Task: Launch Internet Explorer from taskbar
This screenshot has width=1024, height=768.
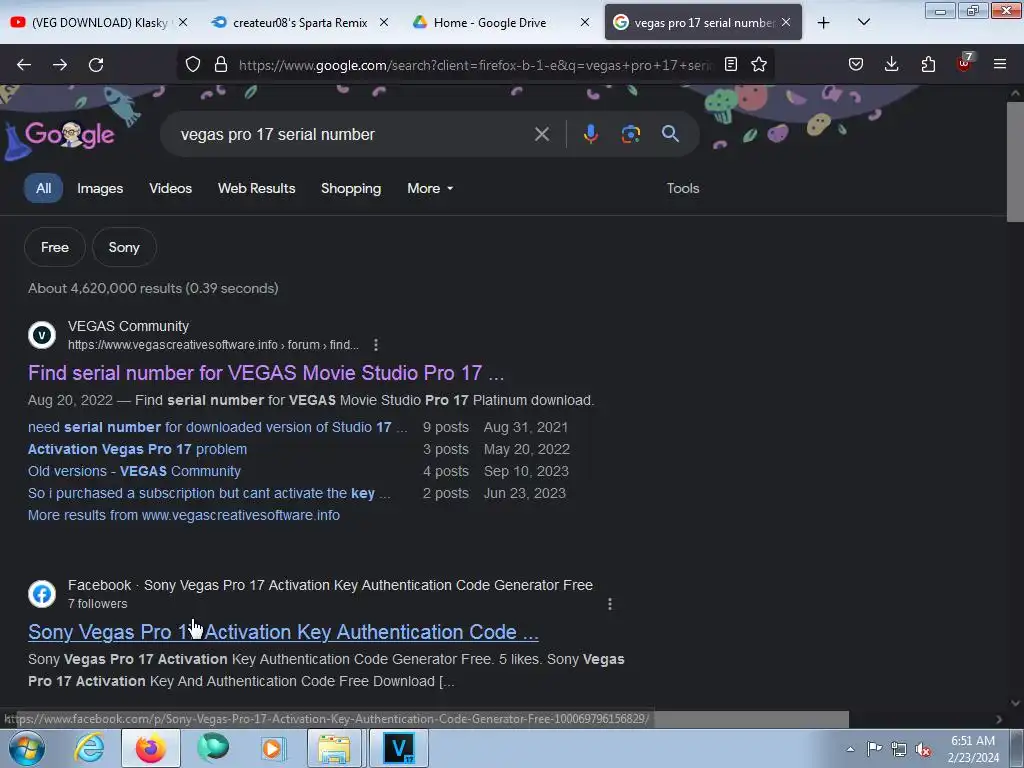Action: pyautogui.click(x=89, y=749)
